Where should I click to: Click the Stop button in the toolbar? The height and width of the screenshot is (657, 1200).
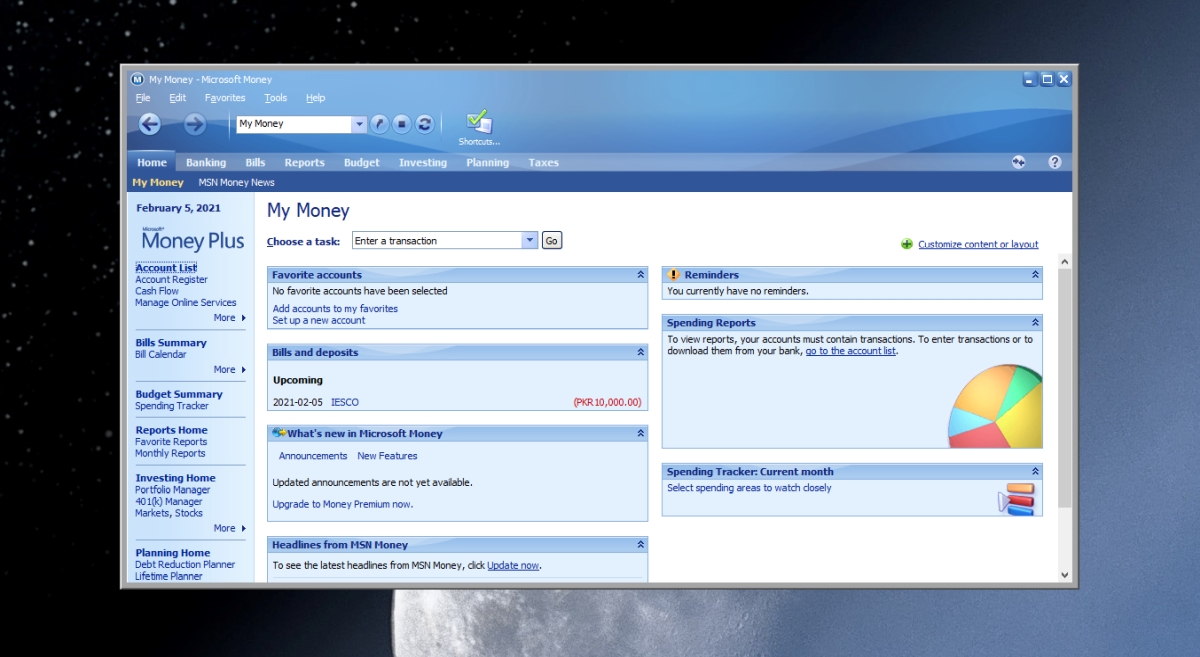tap(402, 124)
